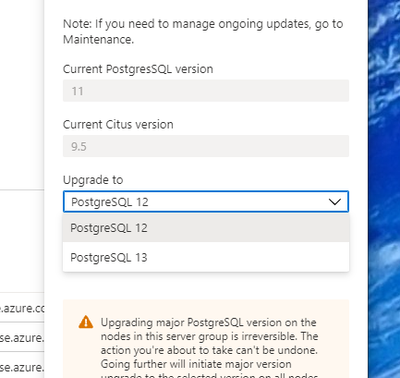Click the 'Current PostgresSQL version' label
The width and height of the screenshot is (400, 378).
138,69
